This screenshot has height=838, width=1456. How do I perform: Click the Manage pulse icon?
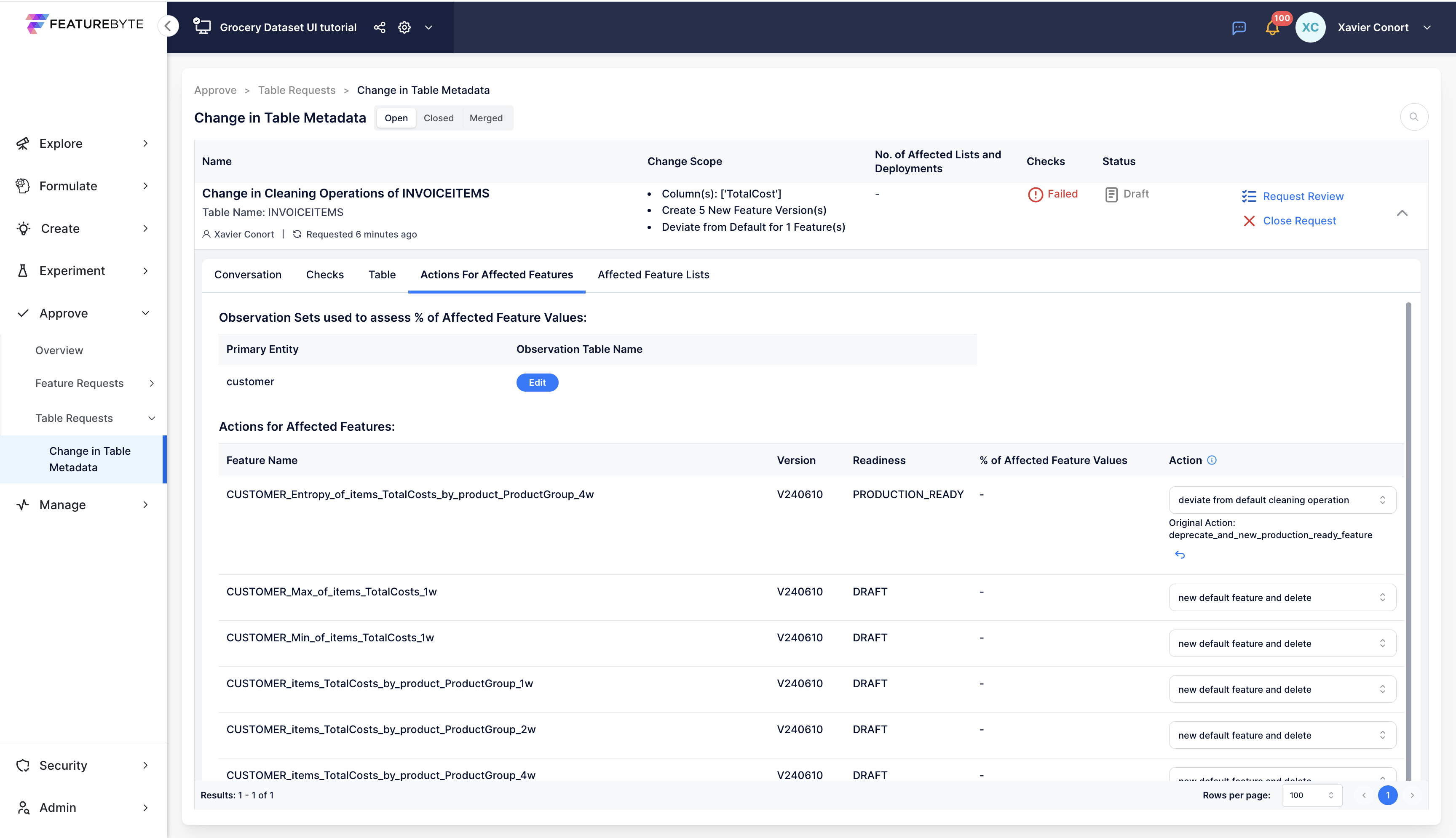(x=23, y=505)
